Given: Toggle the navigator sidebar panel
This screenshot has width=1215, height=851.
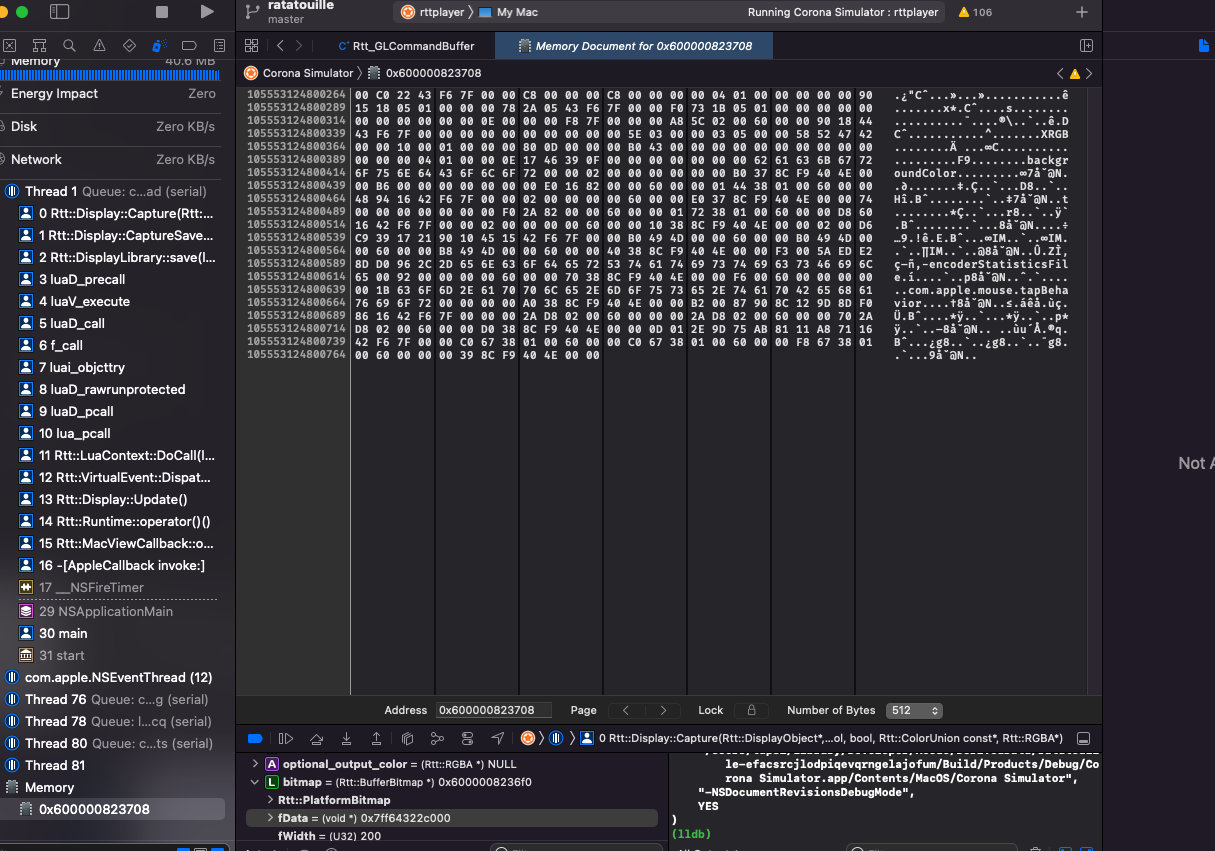Looking at the screenshot, I should coord(60,12).
